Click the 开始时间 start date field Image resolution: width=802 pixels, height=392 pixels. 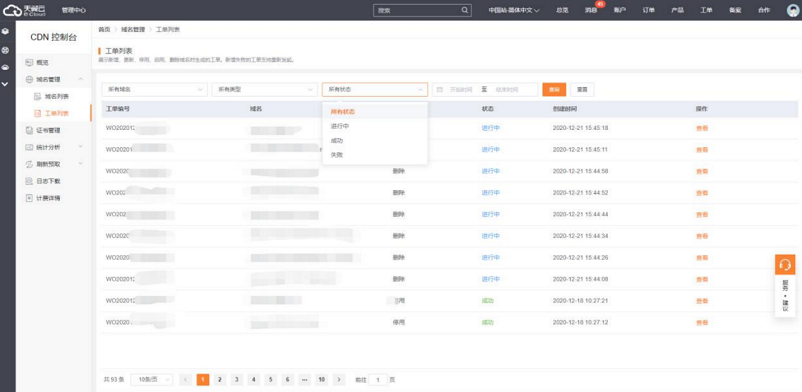[461, 90]
